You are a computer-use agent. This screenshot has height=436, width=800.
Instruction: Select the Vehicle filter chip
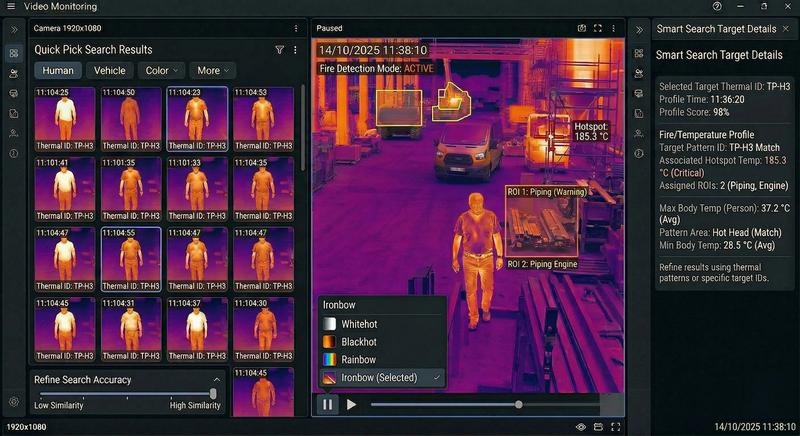(110, 70)
